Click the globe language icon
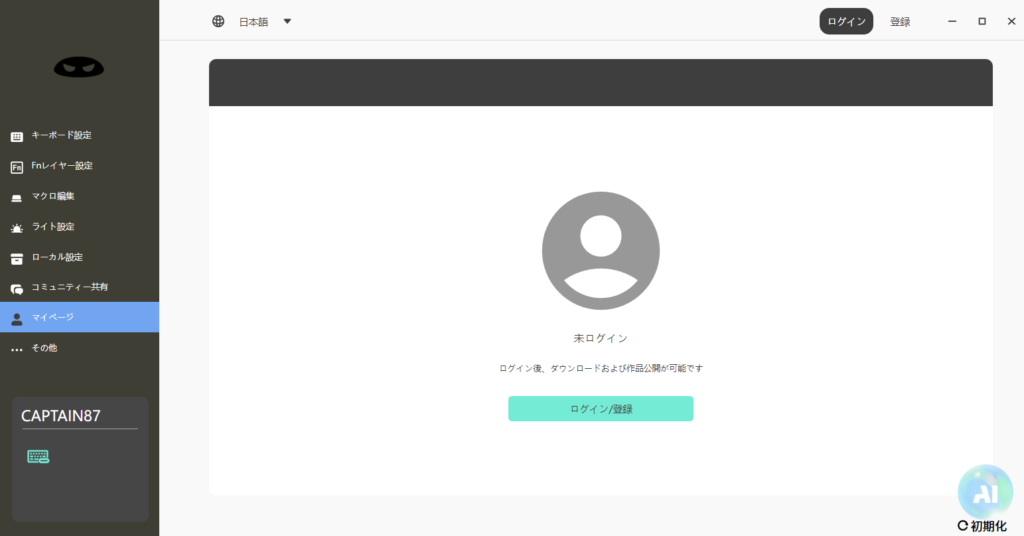1024x536 pixels. 218,21
